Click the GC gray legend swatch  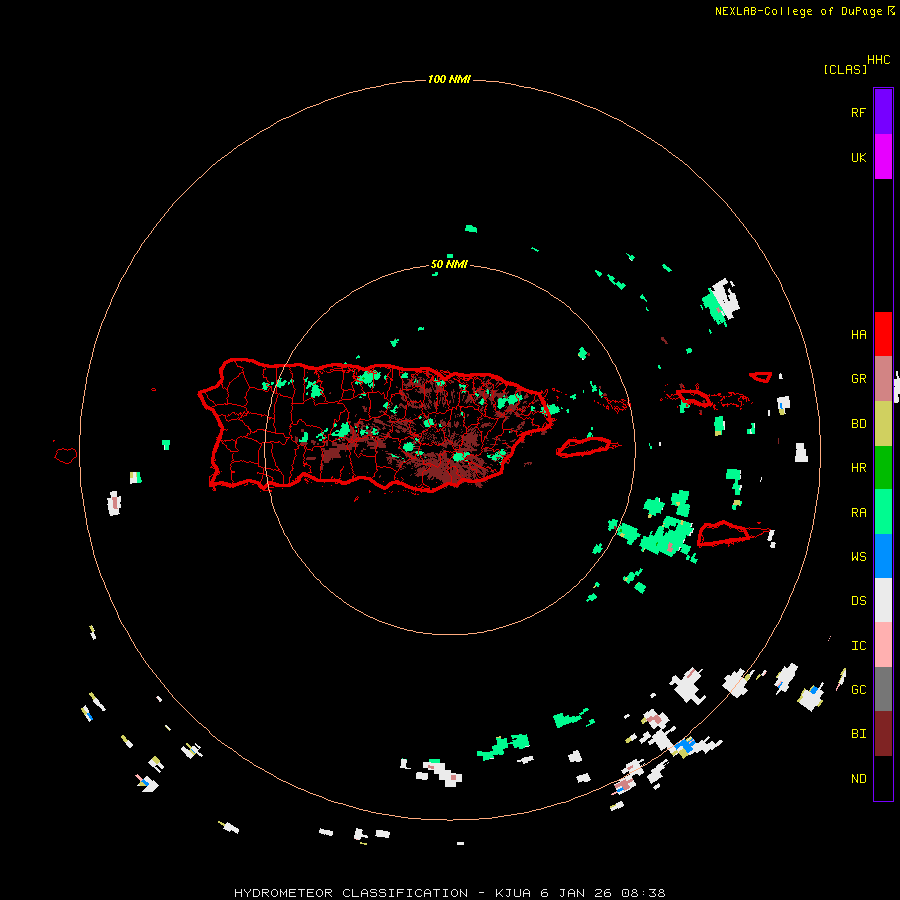[x=883, y=689]
